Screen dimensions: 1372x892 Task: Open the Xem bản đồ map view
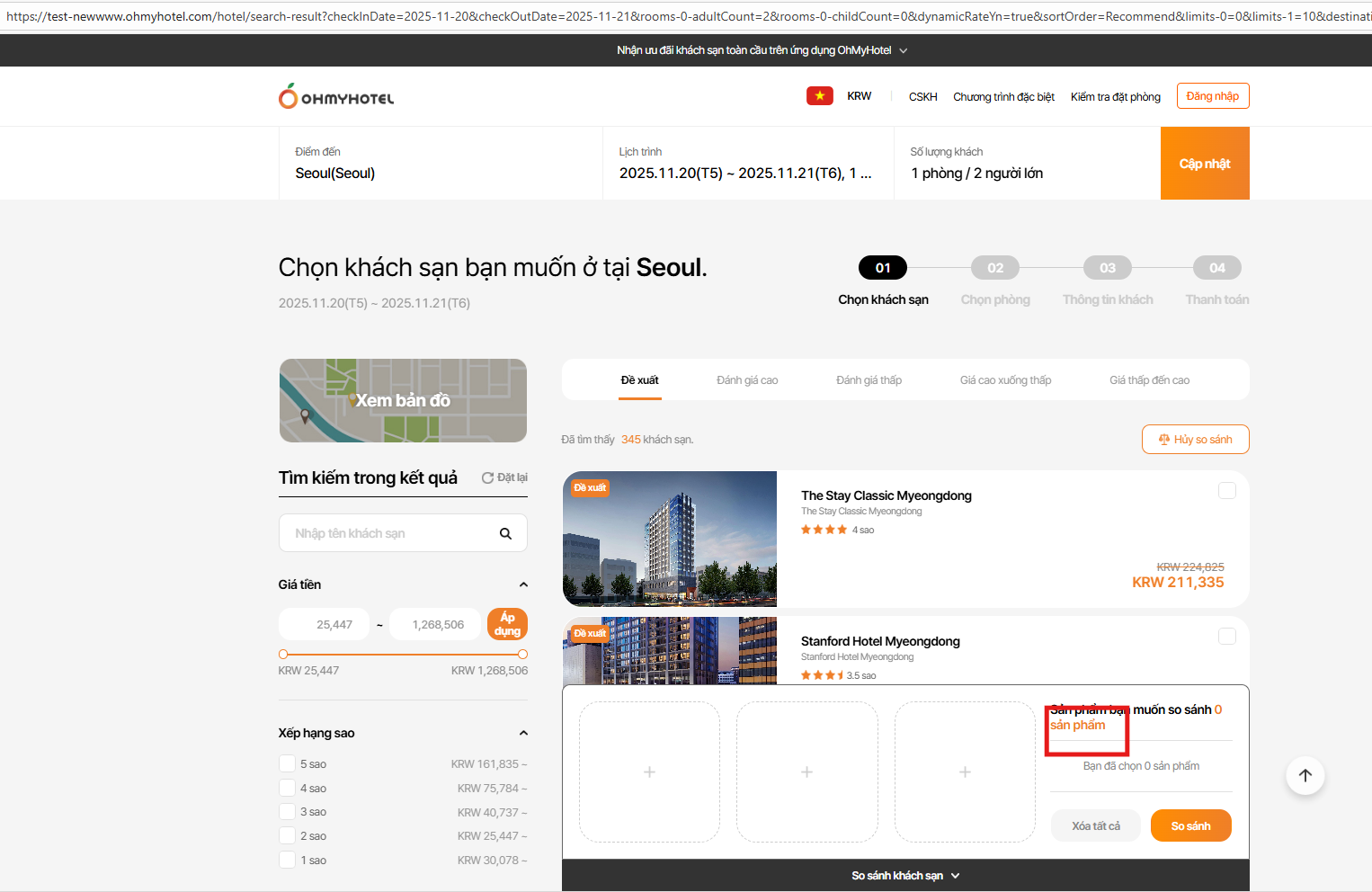pos(403,401)
